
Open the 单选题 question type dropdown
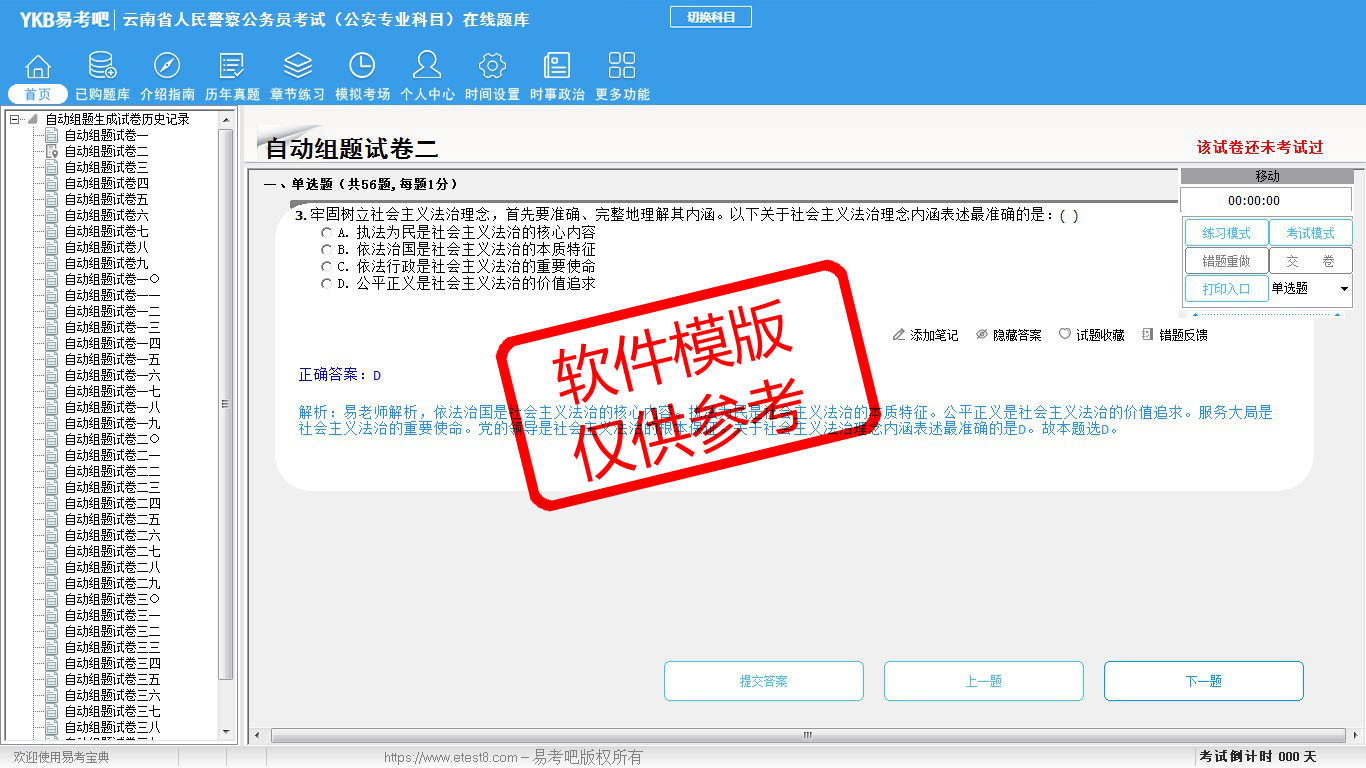coord(1343,289)
